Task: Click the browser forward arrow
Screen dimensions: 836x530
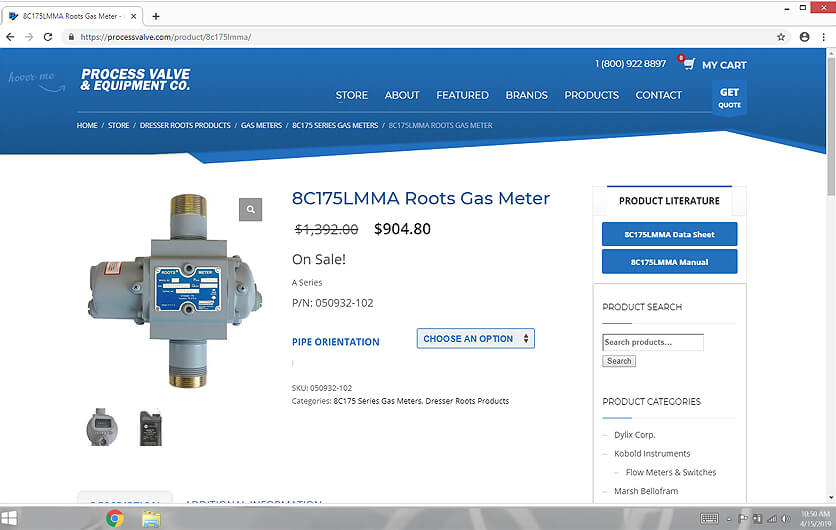Action: pyautogui.click(x=29, y=37)
